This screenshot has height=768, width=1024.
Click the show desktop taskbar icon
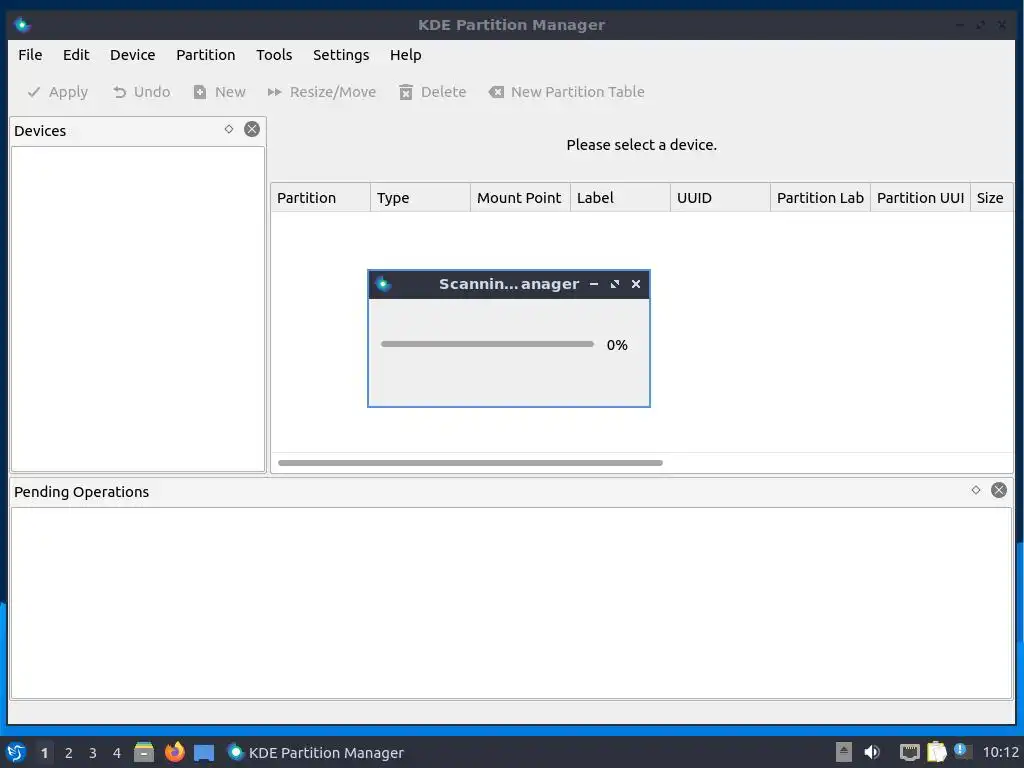point(204,752)
